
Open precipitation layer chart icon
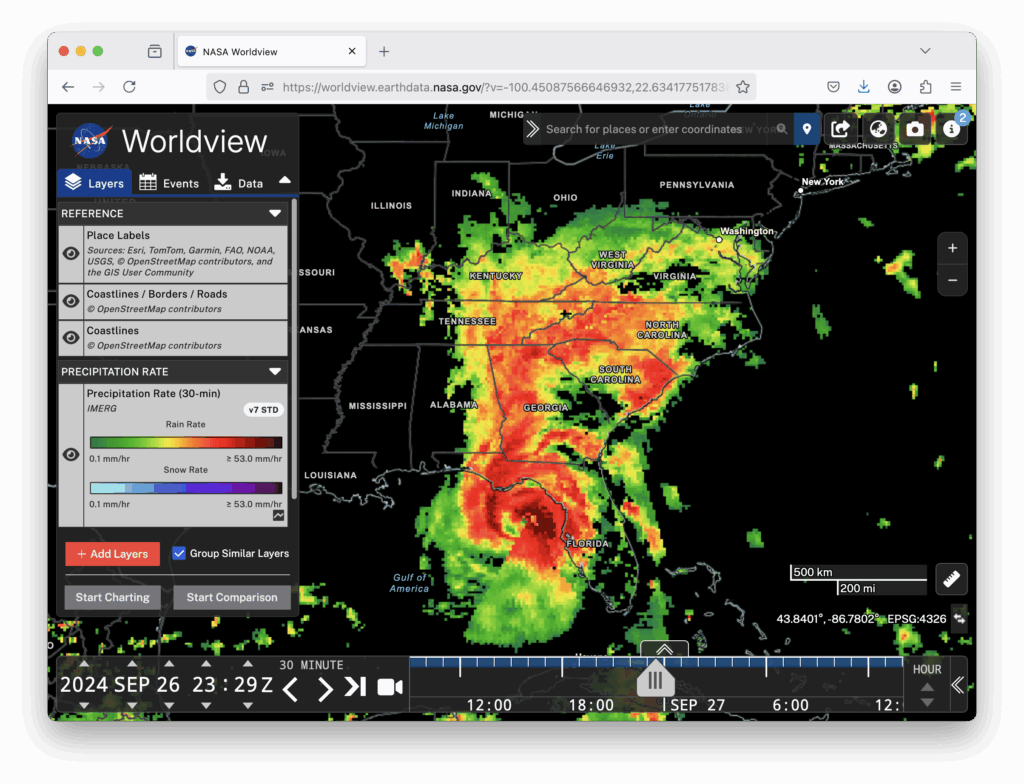pyautogui.click(x=279, y=516)
